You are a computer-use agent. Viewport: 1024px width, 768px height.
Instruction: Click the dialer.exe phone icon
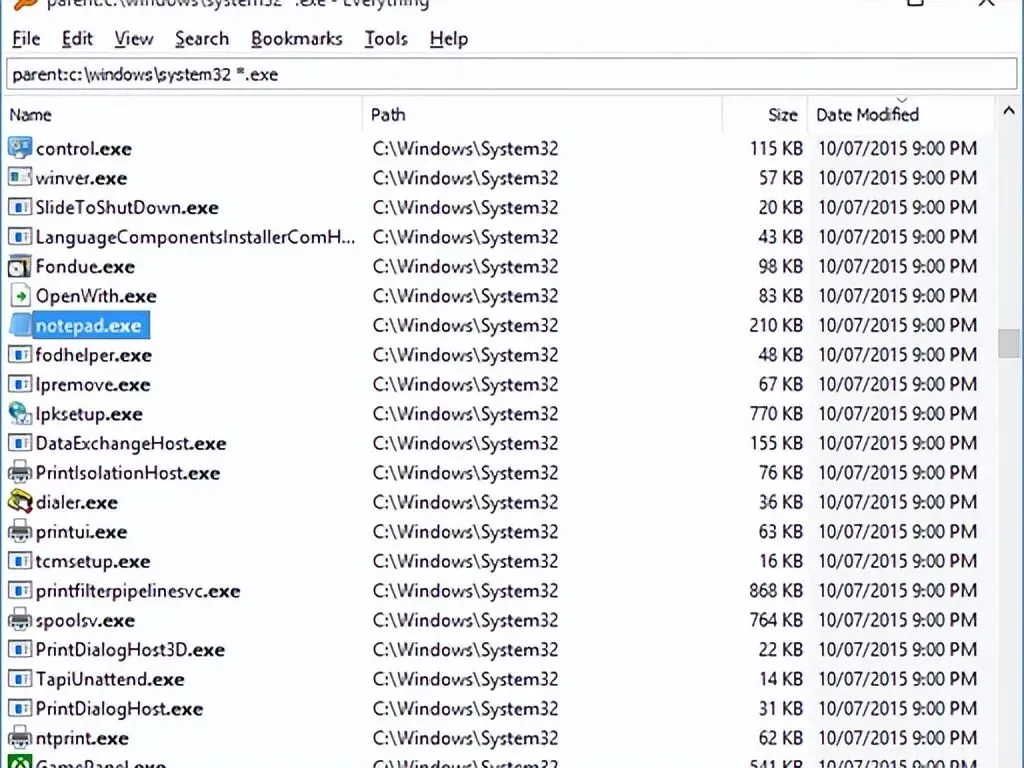click(20, 502)
